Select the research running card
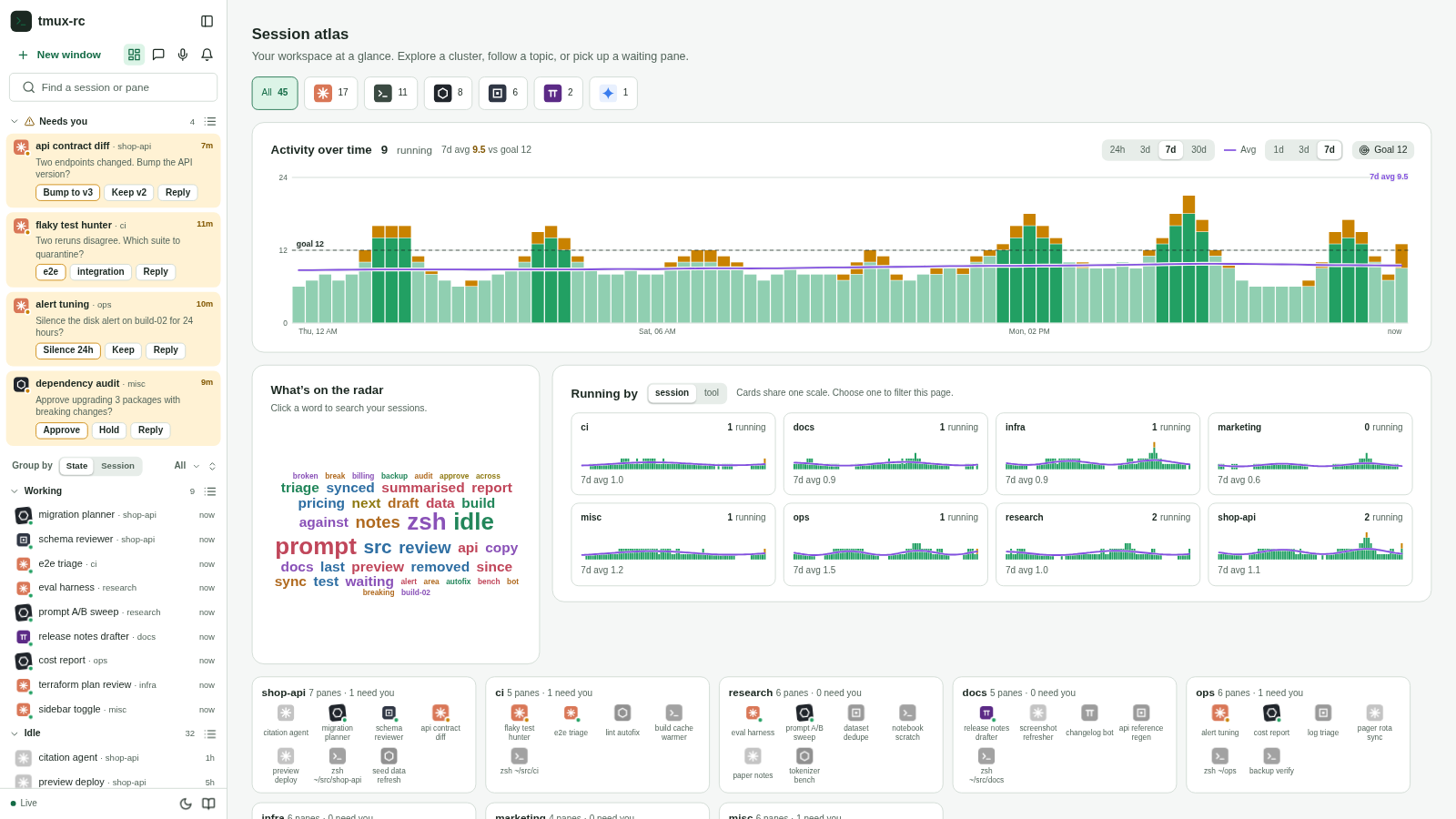The width and height of the screenshot is (1456, 819). click(1098, 544)
